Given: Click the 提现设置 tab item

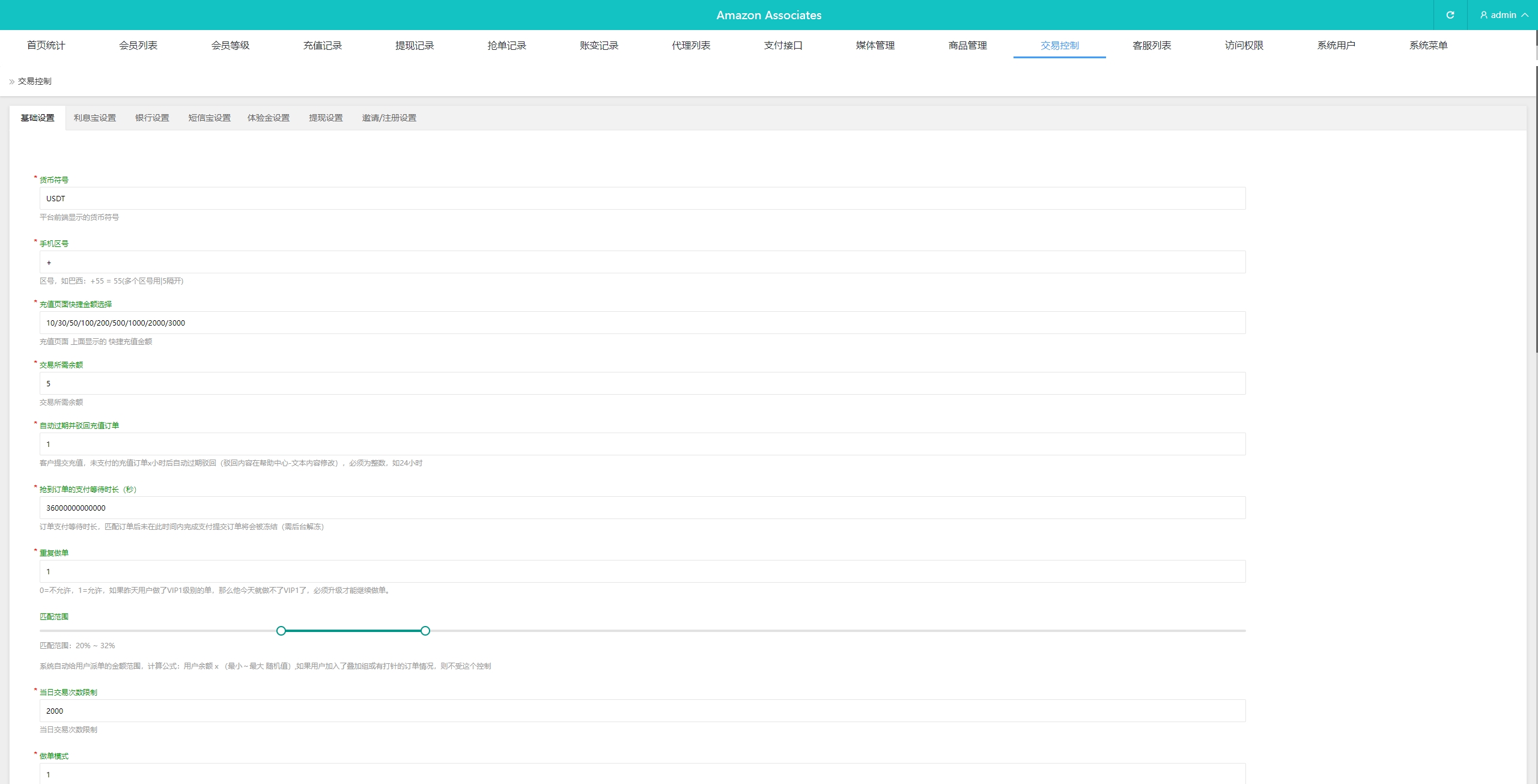Looking at the screenshot, I should 325,118.
